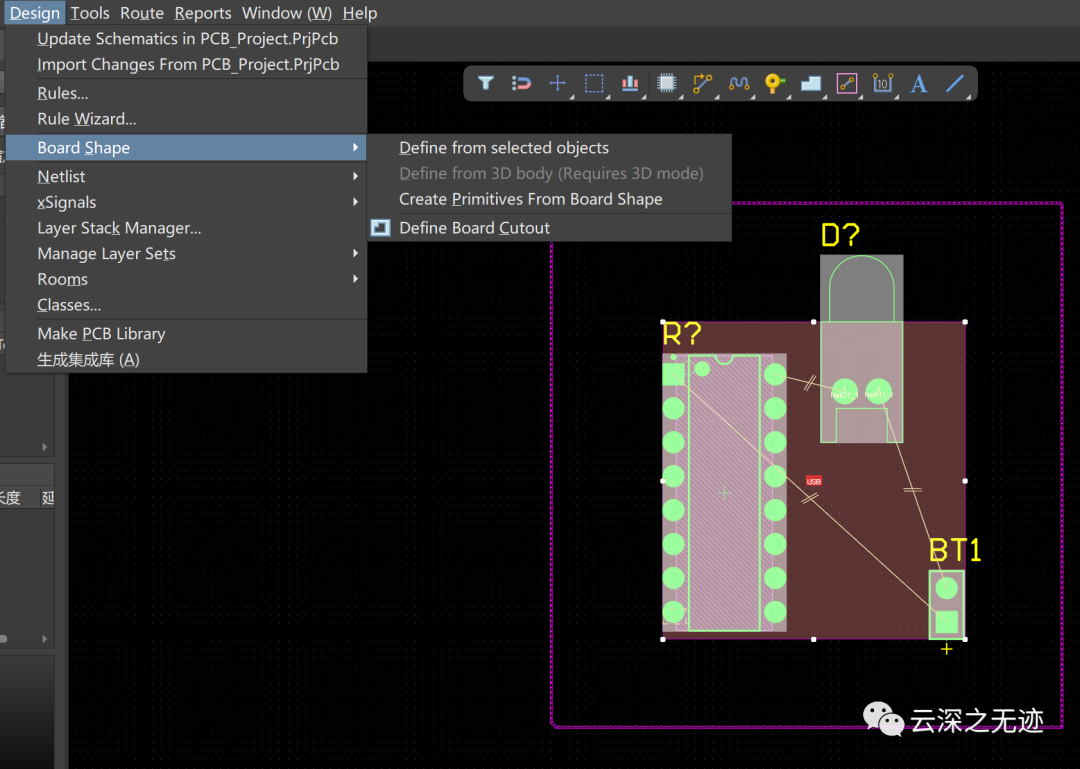Image resolution: width=1080 pixels, height=769 pixels.
Task: Choose the place line tool icon
Action: [x=955, y=83]
